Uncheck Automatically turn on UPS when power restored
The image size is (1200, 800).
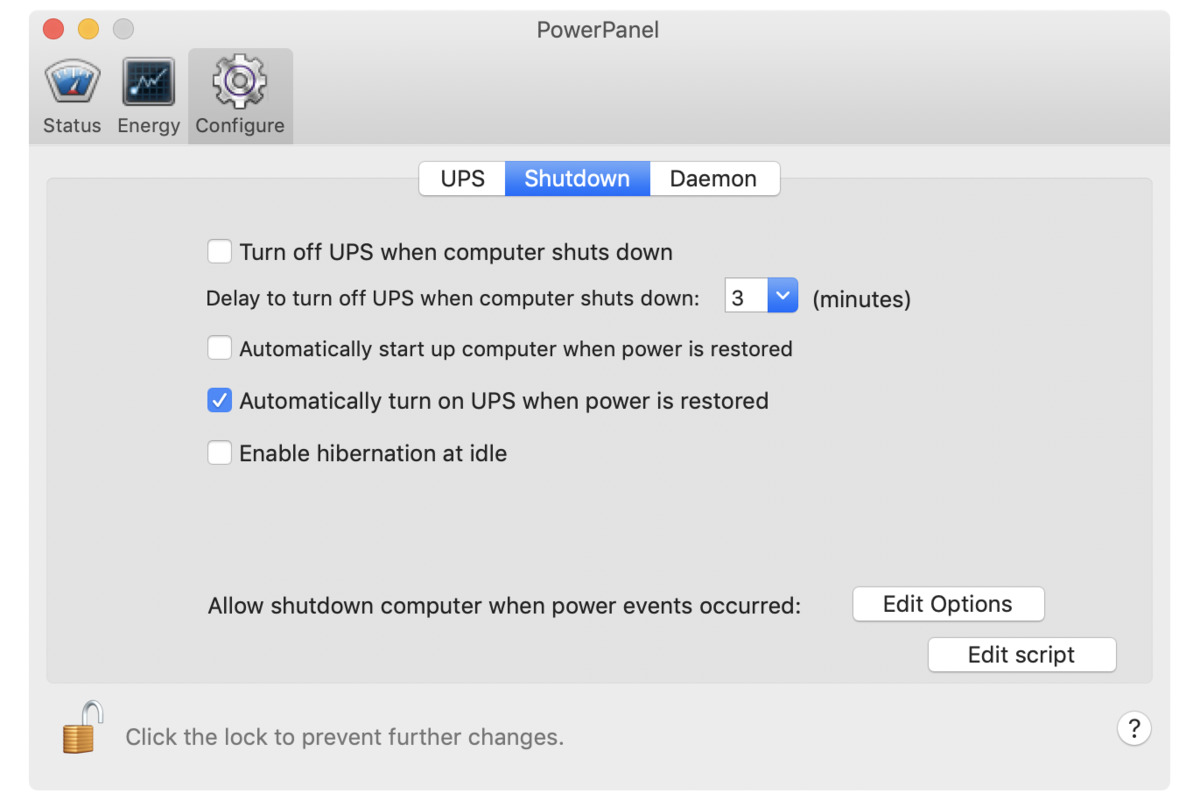219,401
